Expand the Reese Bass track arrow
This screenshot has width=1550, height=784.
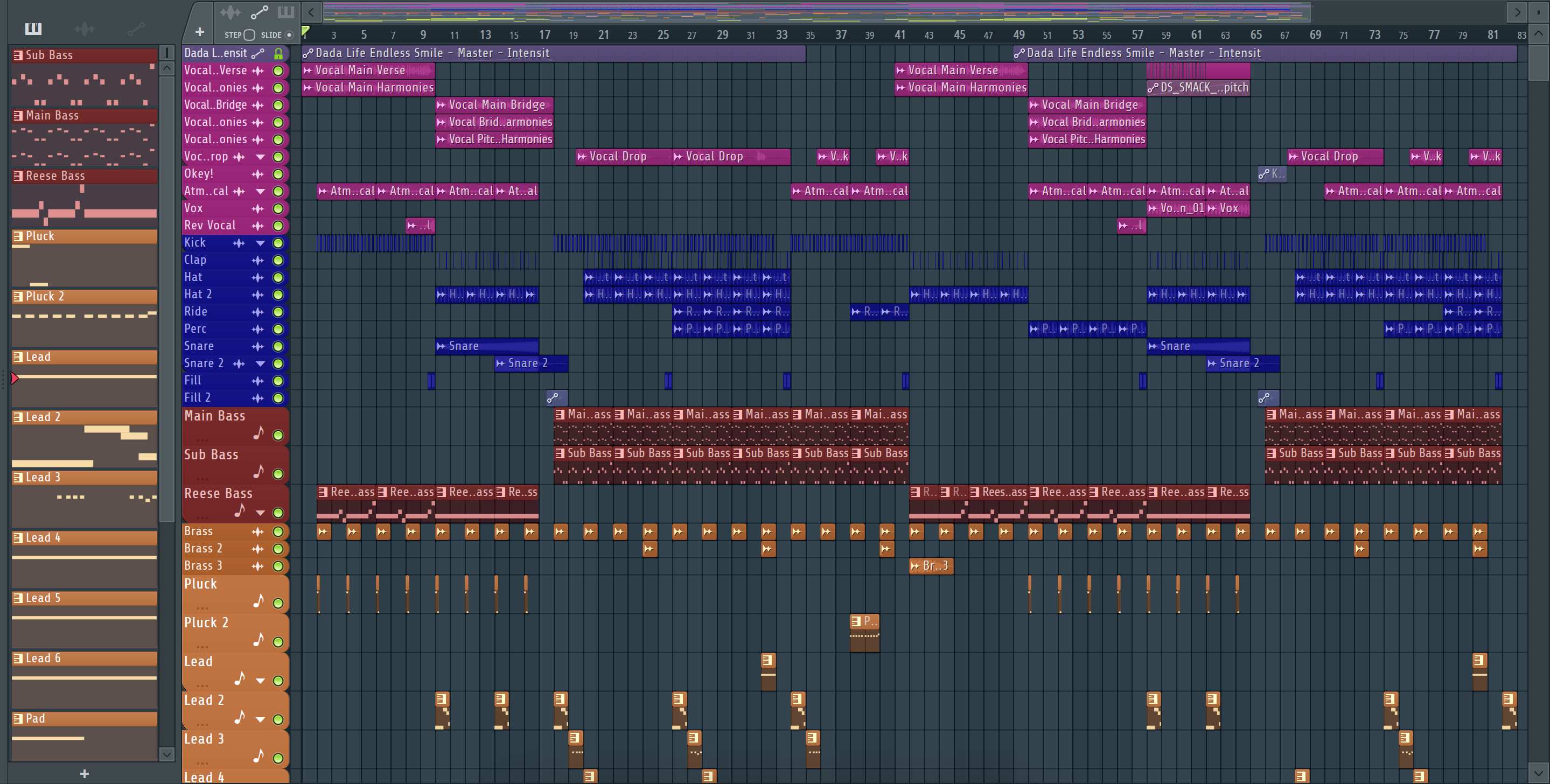[261, 513]
